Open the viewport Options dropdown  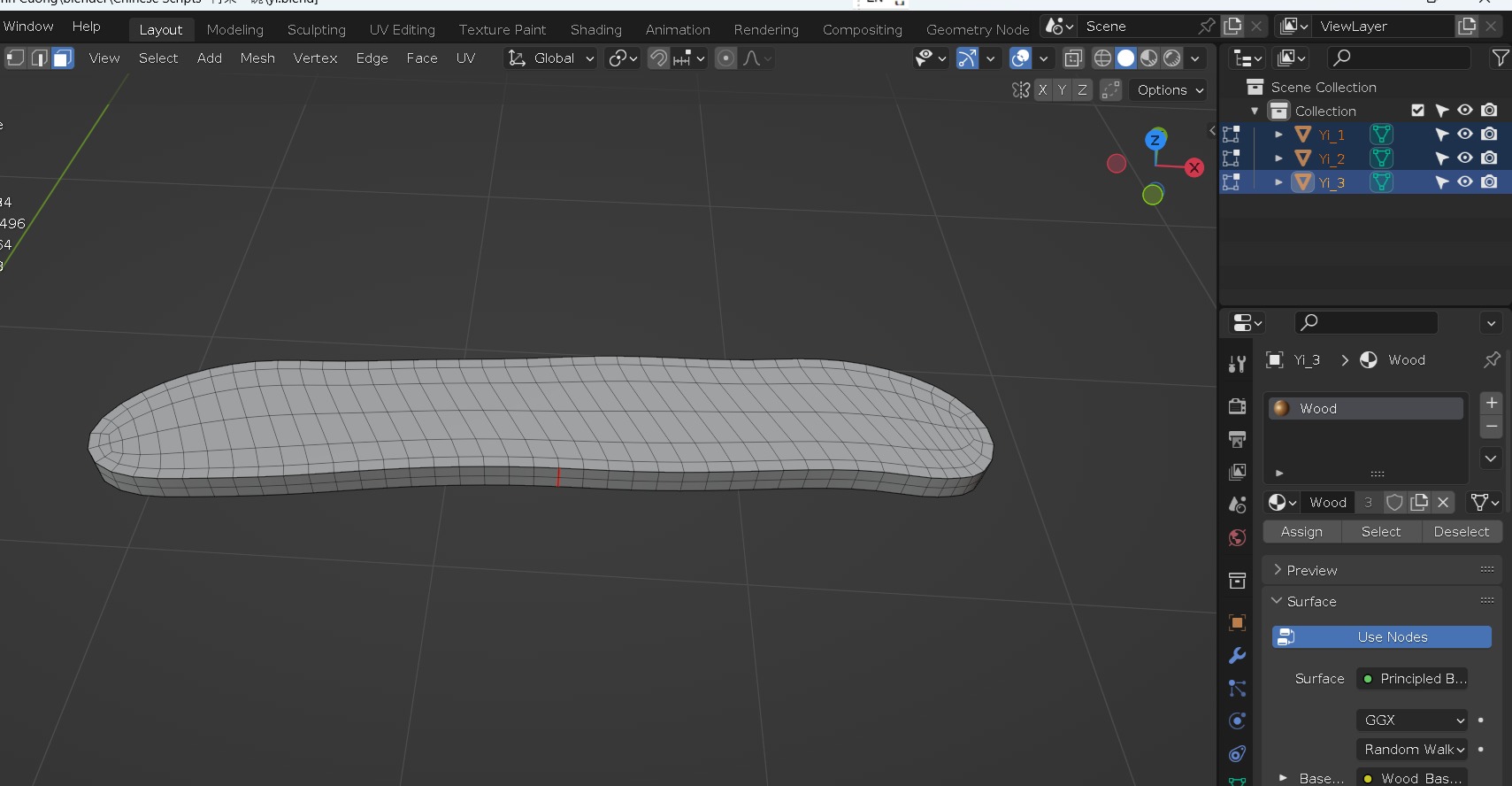pos(1170,90)
